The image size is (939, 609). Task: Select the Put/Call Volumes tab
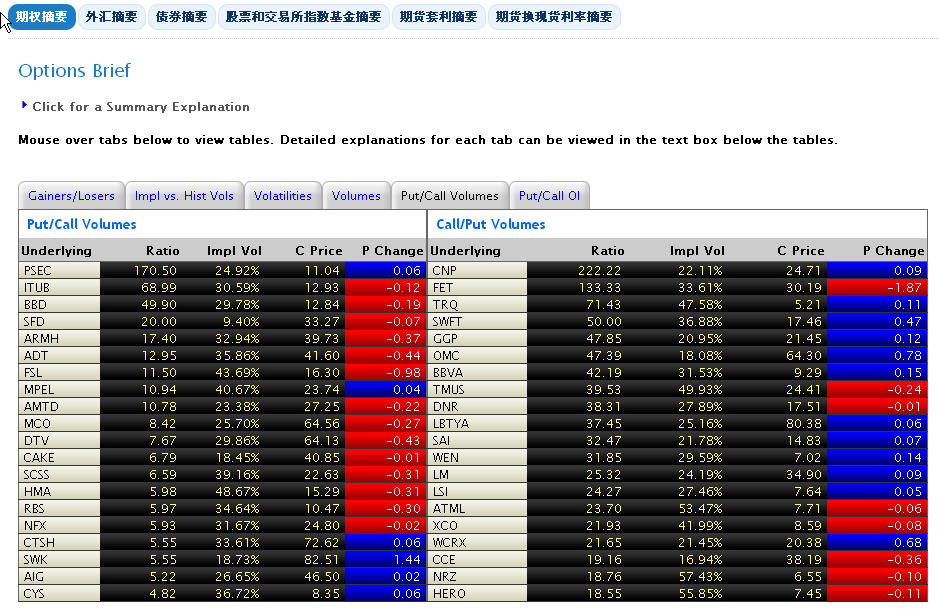point(450,196)
